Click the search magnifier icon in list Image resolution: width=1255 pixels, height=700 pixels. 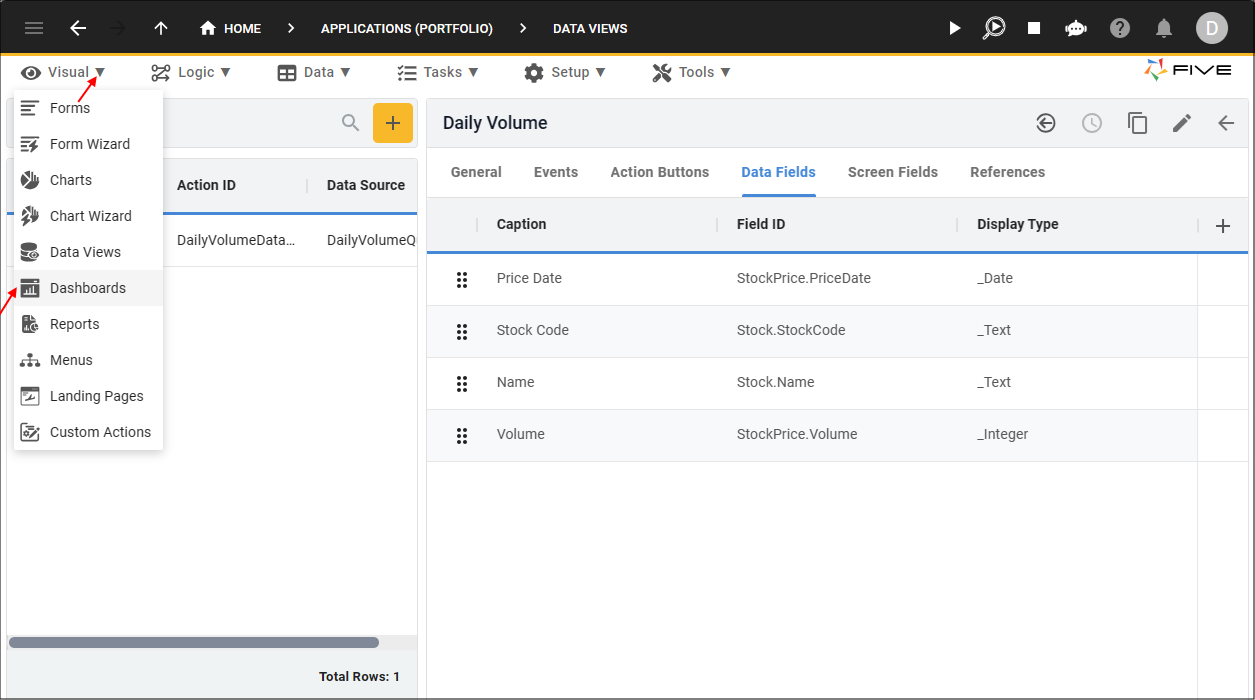pos(351,123)
